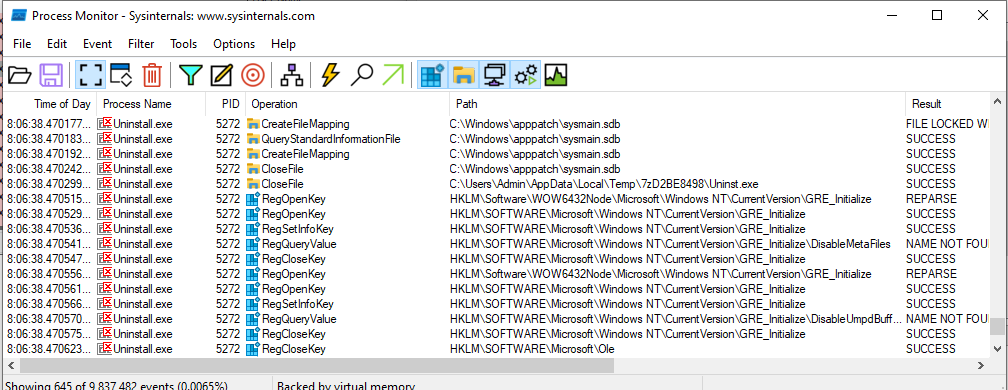Image resolution: width=1008 pixels, height=390 pixels.
Task: Click the Process Monitor title bar app icon
Action: [19, 15]
